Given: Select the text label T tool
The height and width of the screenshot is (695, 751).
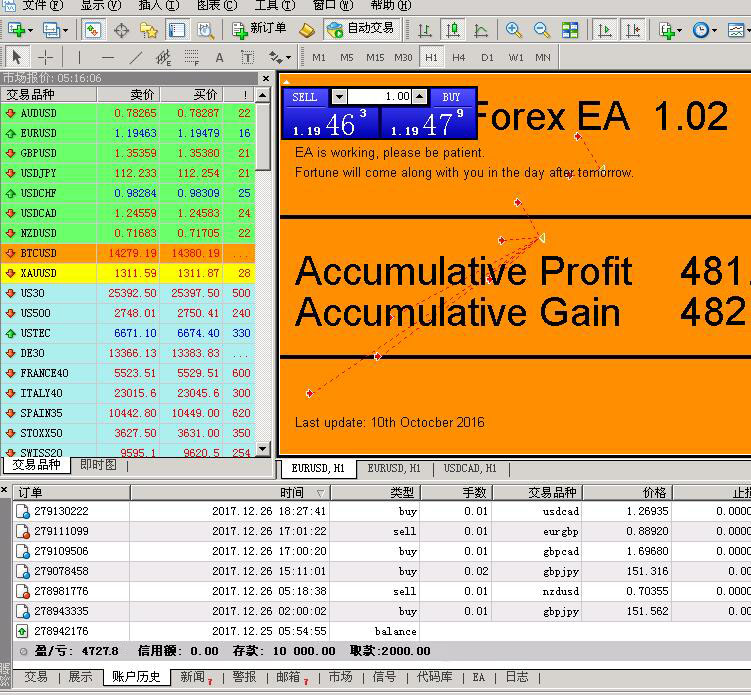Looking at the screenshot, I should 247,58.
